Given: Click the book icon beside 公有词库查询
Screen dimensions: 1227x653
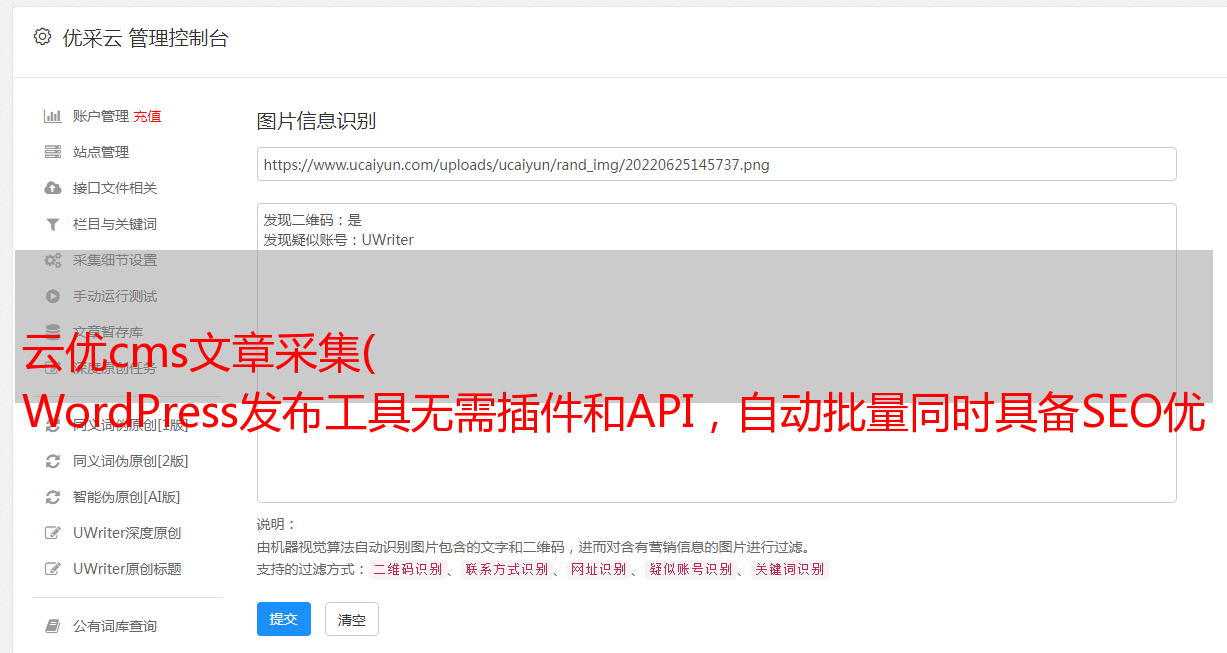Looking at the screenshot, I should tap(53, 626).
